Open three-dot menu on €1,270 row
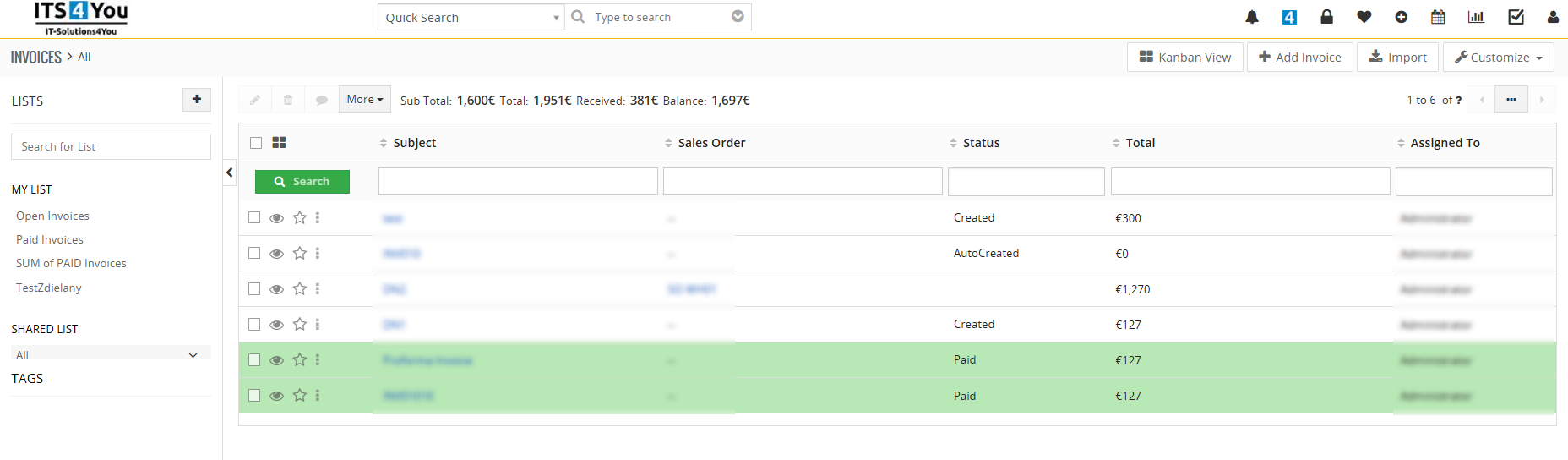The height and width of the screenshot is (460, 1568). pos(318,289)
